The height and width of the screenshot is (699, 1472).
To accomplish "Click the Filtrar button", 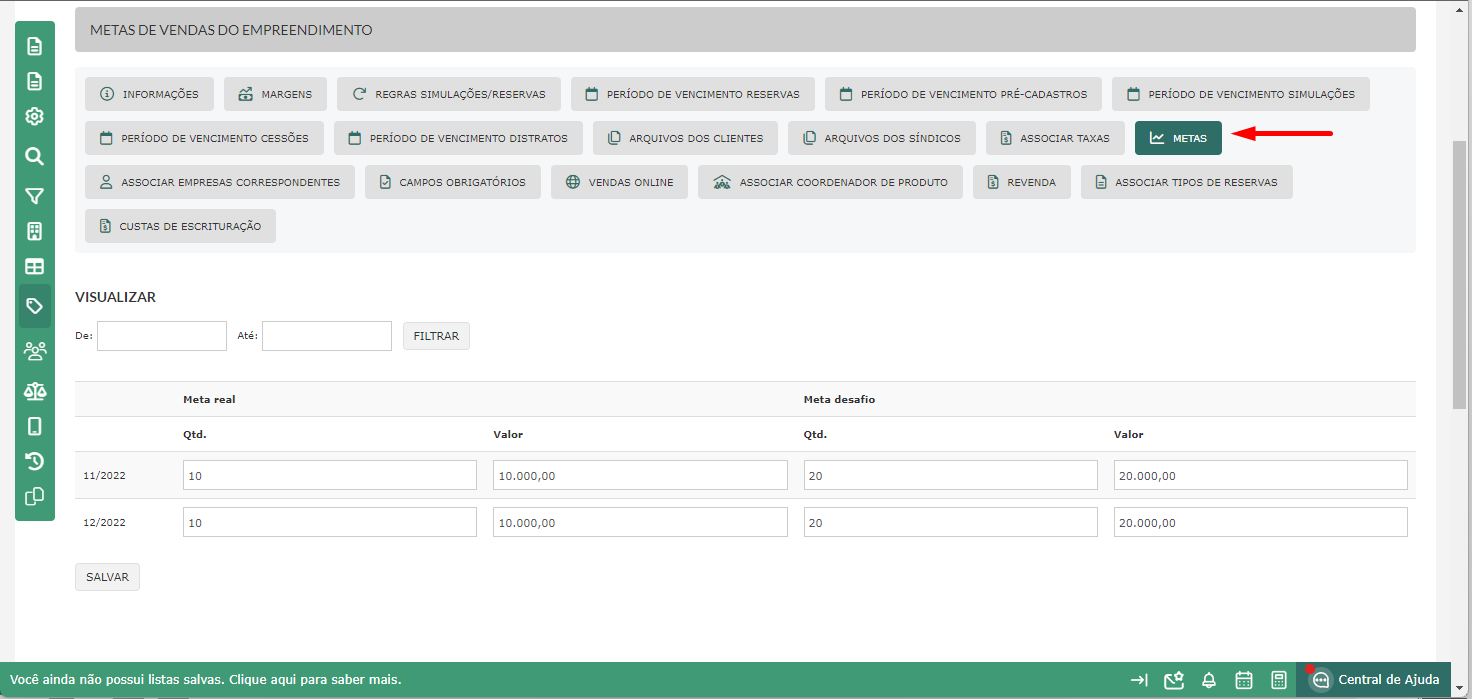I will point(436,336).
